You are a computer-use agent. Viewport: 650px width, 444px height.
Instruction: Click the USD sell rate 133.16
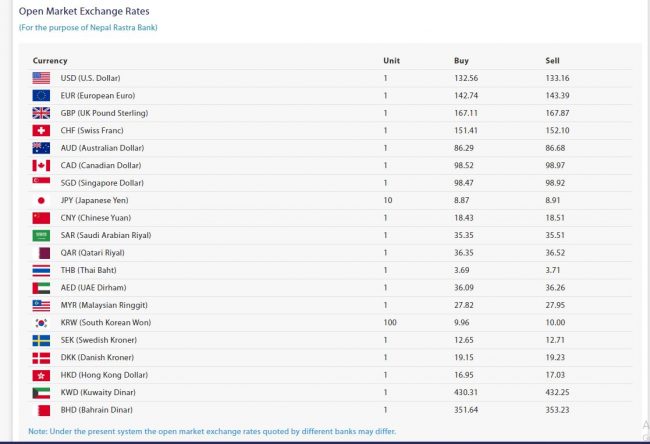click(x=557, y=78)
